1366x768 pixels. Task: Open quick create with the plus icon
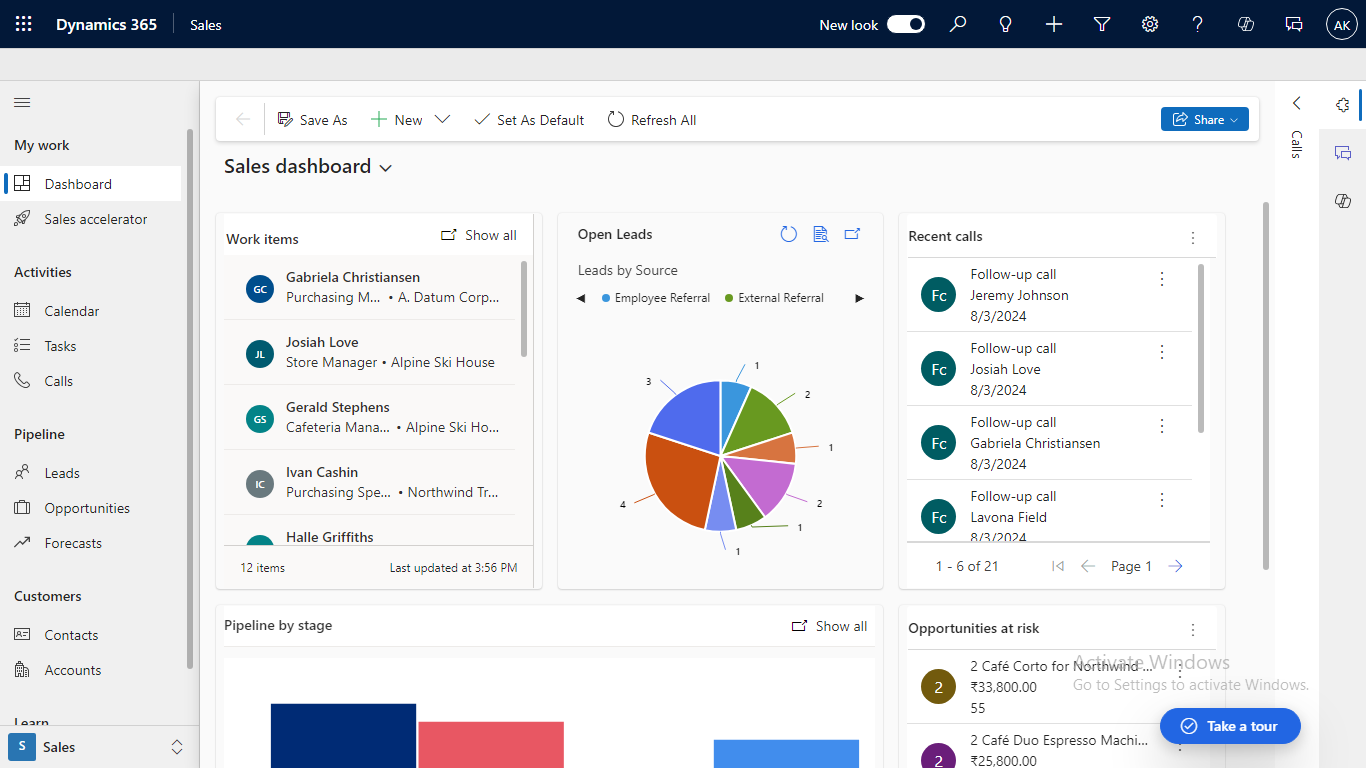point(1053,24)
